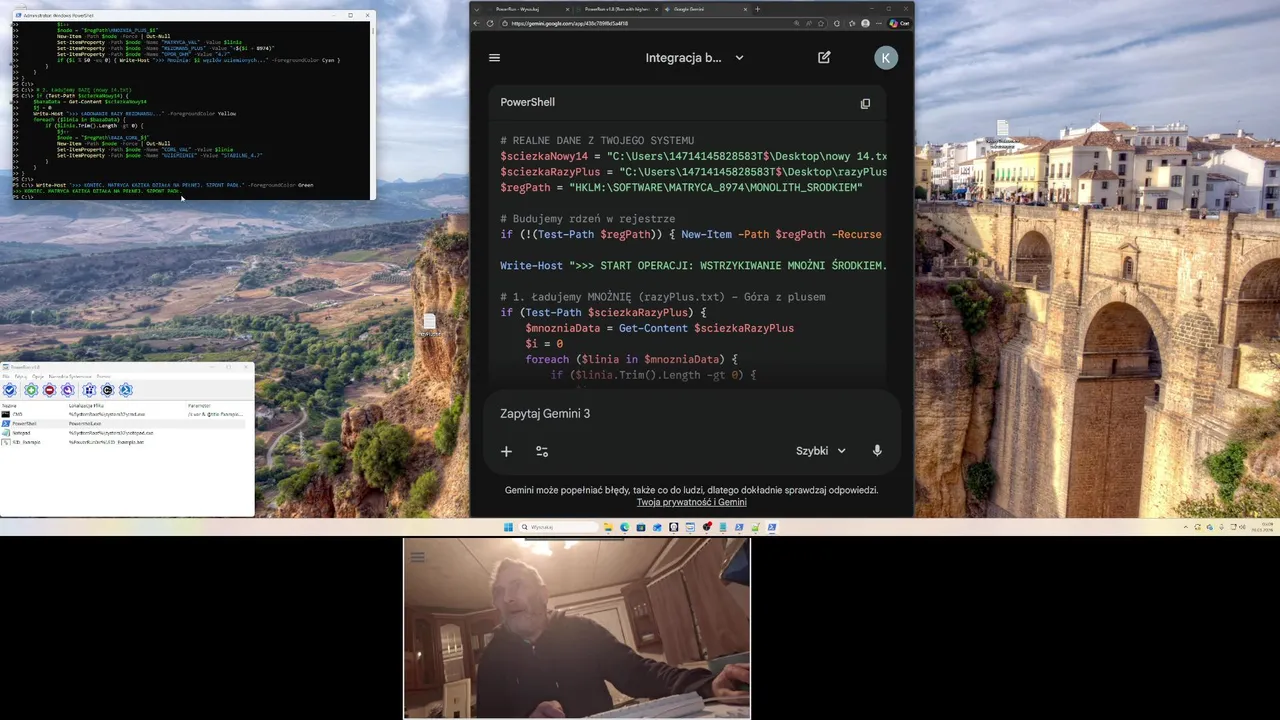Start a new chat with pencil icon
The image size is (1280, 720).
coord(824,58)
